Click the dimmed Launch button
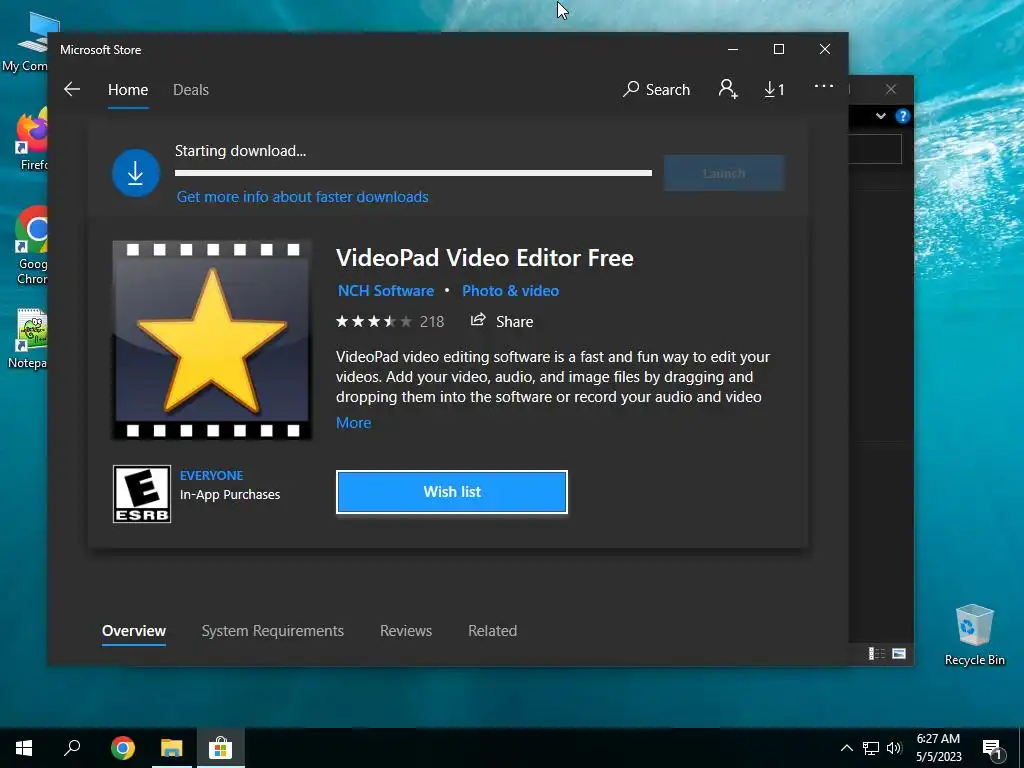 coord(724,173)
